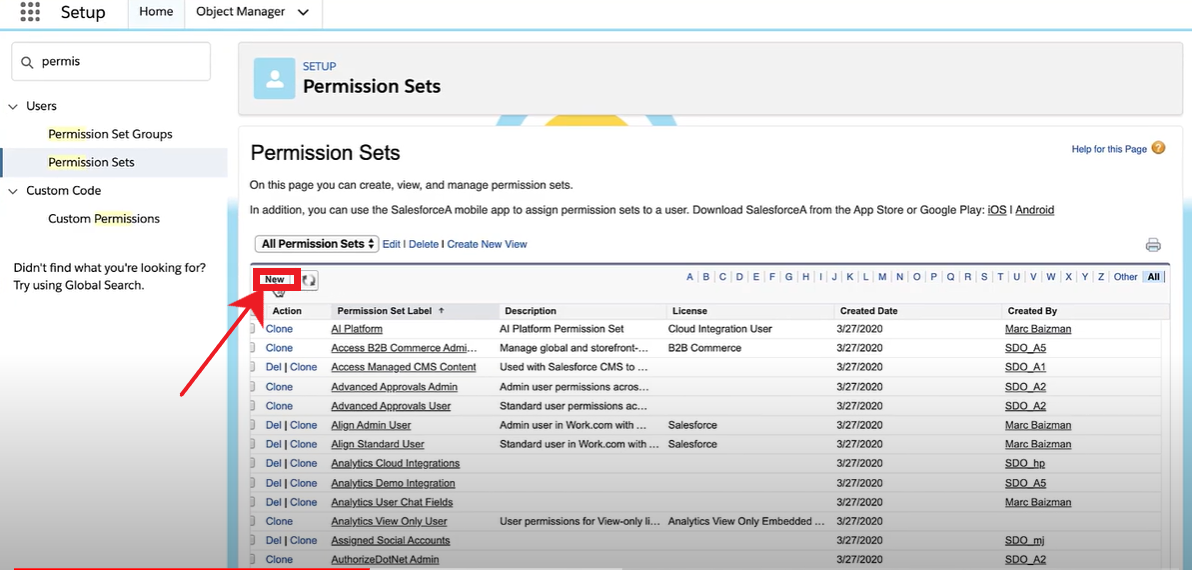Click sort arrow on Permission Set Label column
Image resolution: width=1192 pixels, height=570 pixels.
tap(441, 311)
